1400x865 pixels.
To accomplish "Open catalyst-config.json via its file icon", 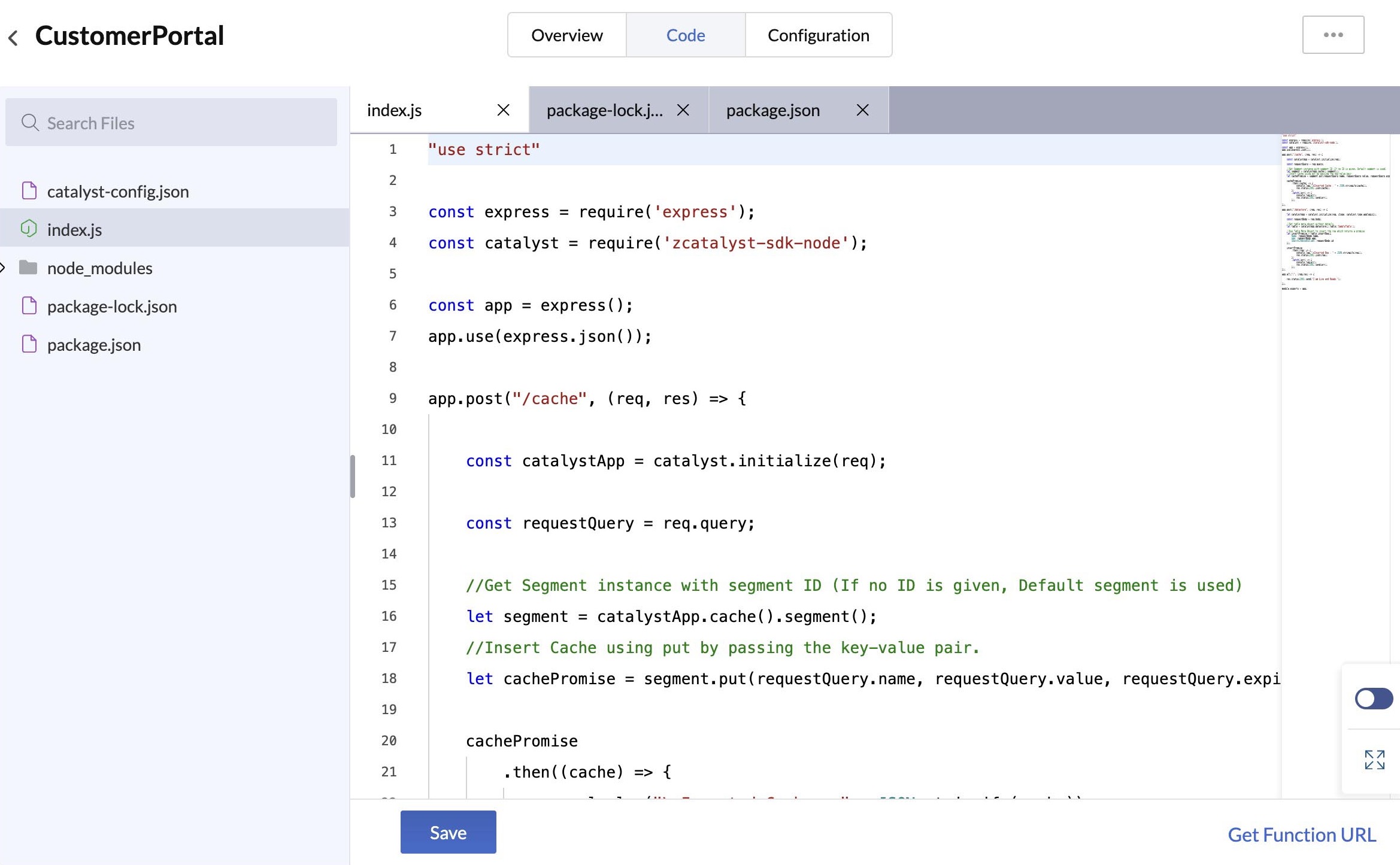I will [x=29, y=190].
